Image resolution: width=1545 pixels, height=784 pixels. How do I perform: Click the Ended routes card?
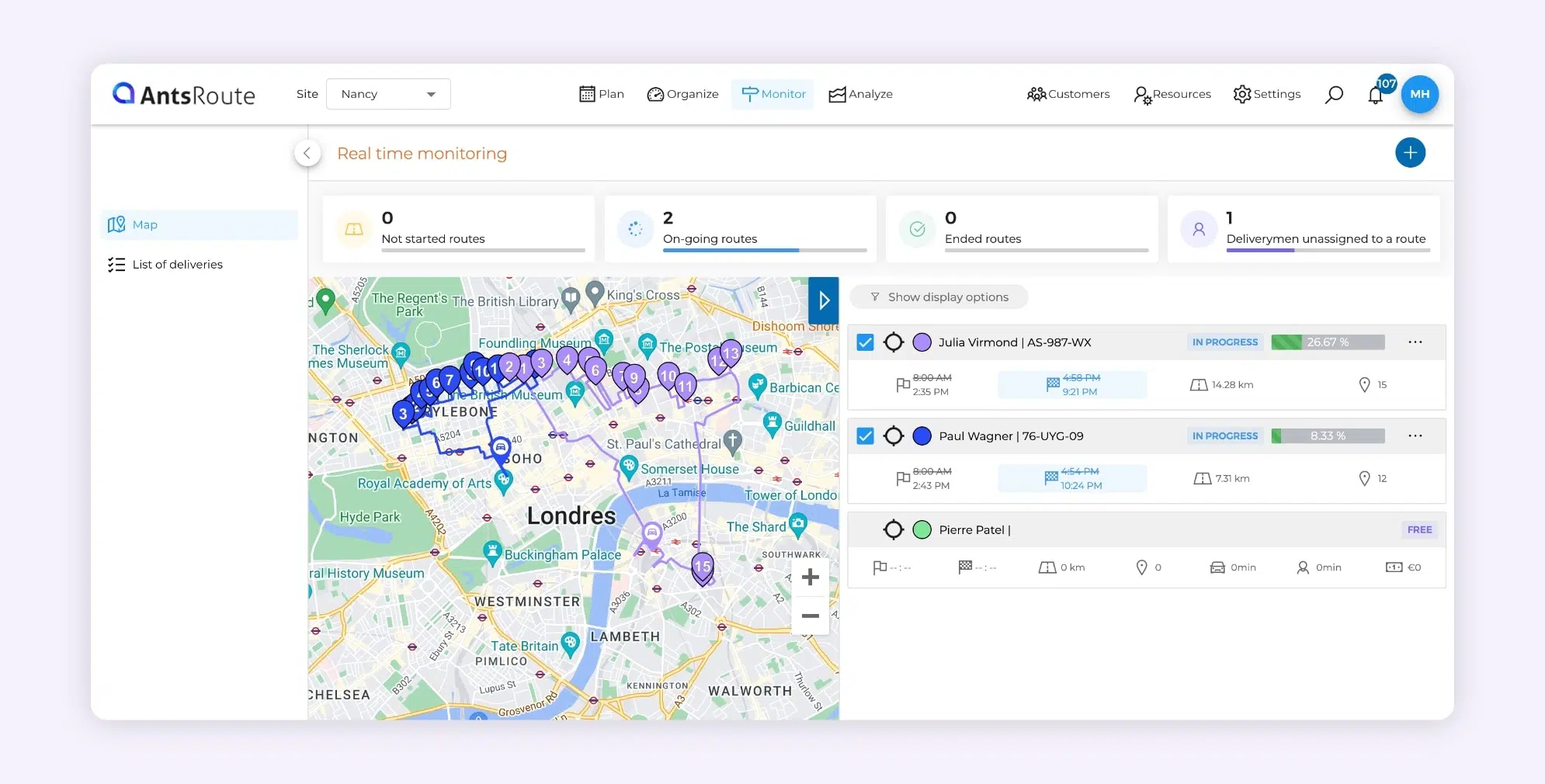coord(1022,229)
